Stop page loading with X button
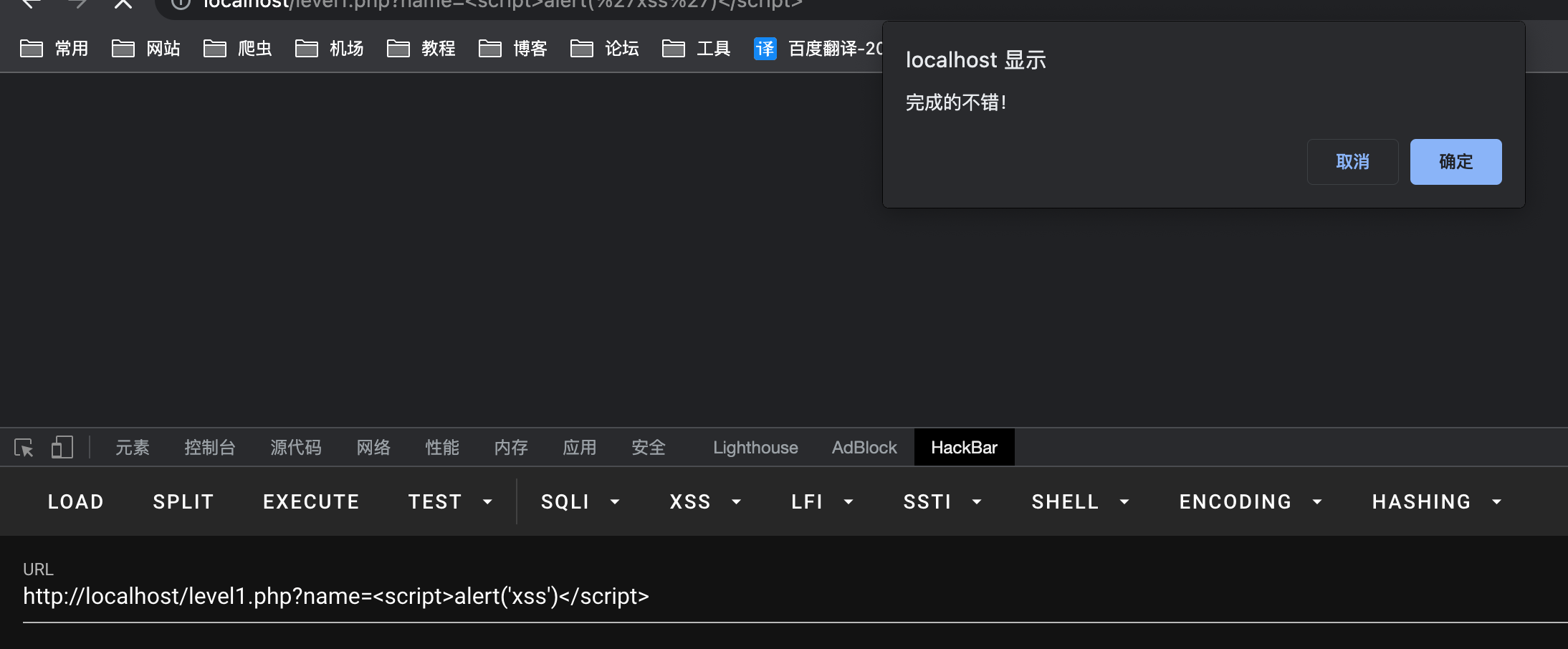 (x=123, y=4)
